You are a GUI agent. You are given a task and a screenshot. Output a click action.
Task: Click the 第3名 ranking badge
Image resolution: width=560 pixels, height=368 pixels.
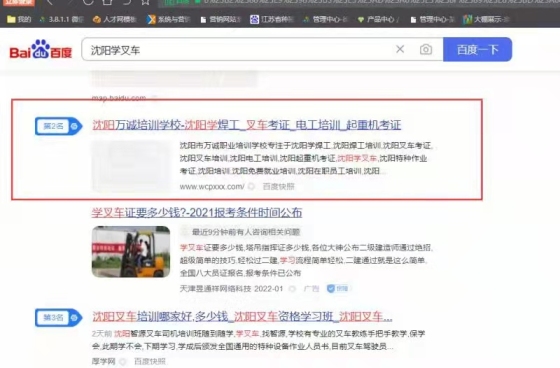click(x=59, y=318)
